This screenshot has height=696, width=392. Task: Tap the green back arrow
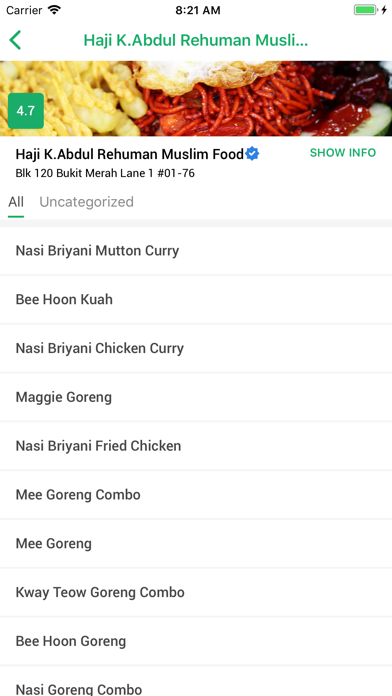tap(15, 40)
